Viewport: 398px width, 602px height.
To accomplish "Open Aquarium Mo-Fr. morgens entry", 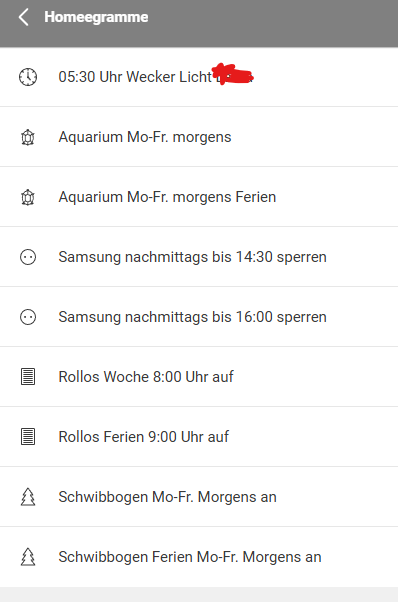I will click(199, 137).
